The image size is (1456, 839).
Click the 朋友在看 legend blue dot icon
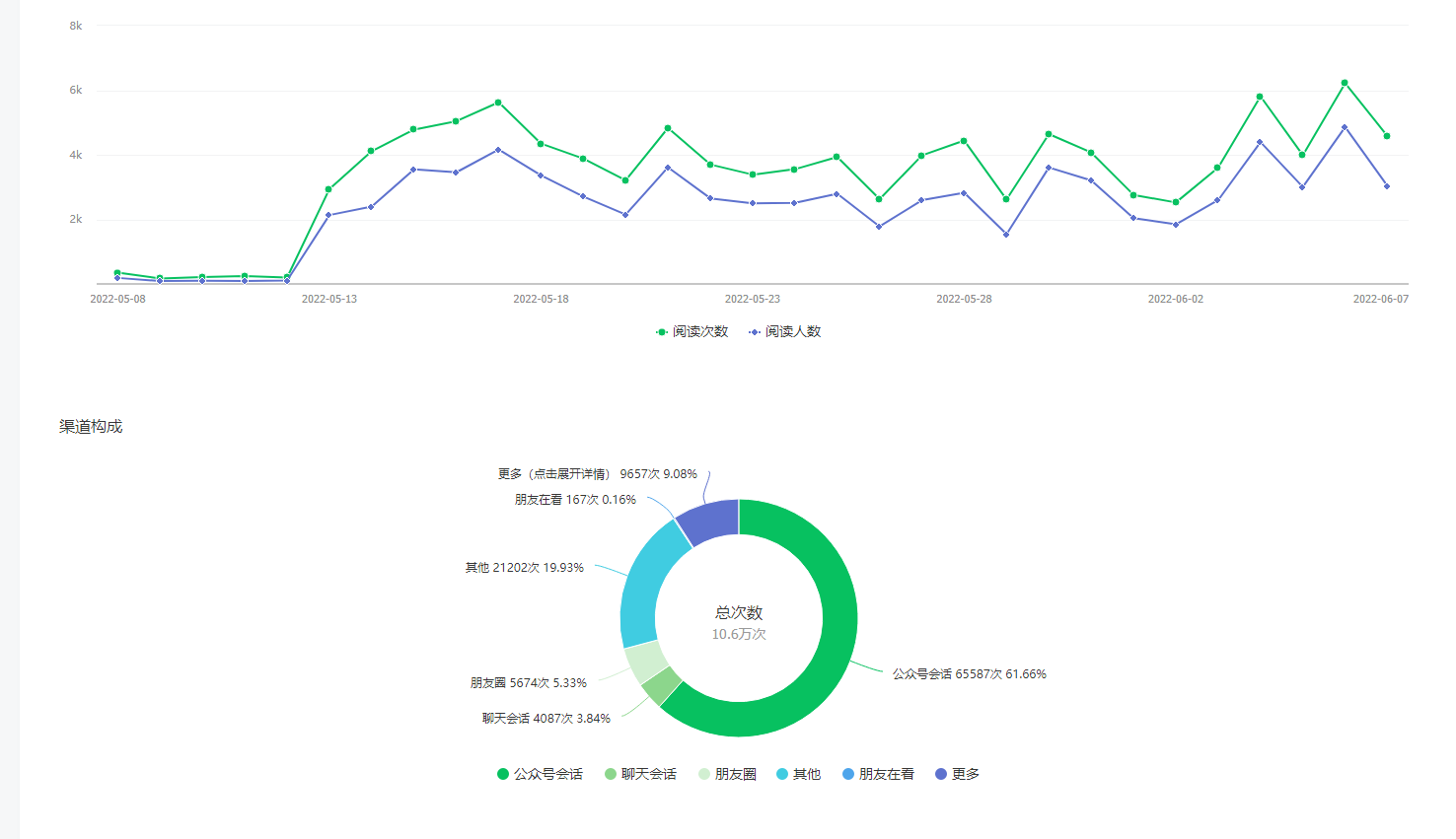tap(848, 775)
